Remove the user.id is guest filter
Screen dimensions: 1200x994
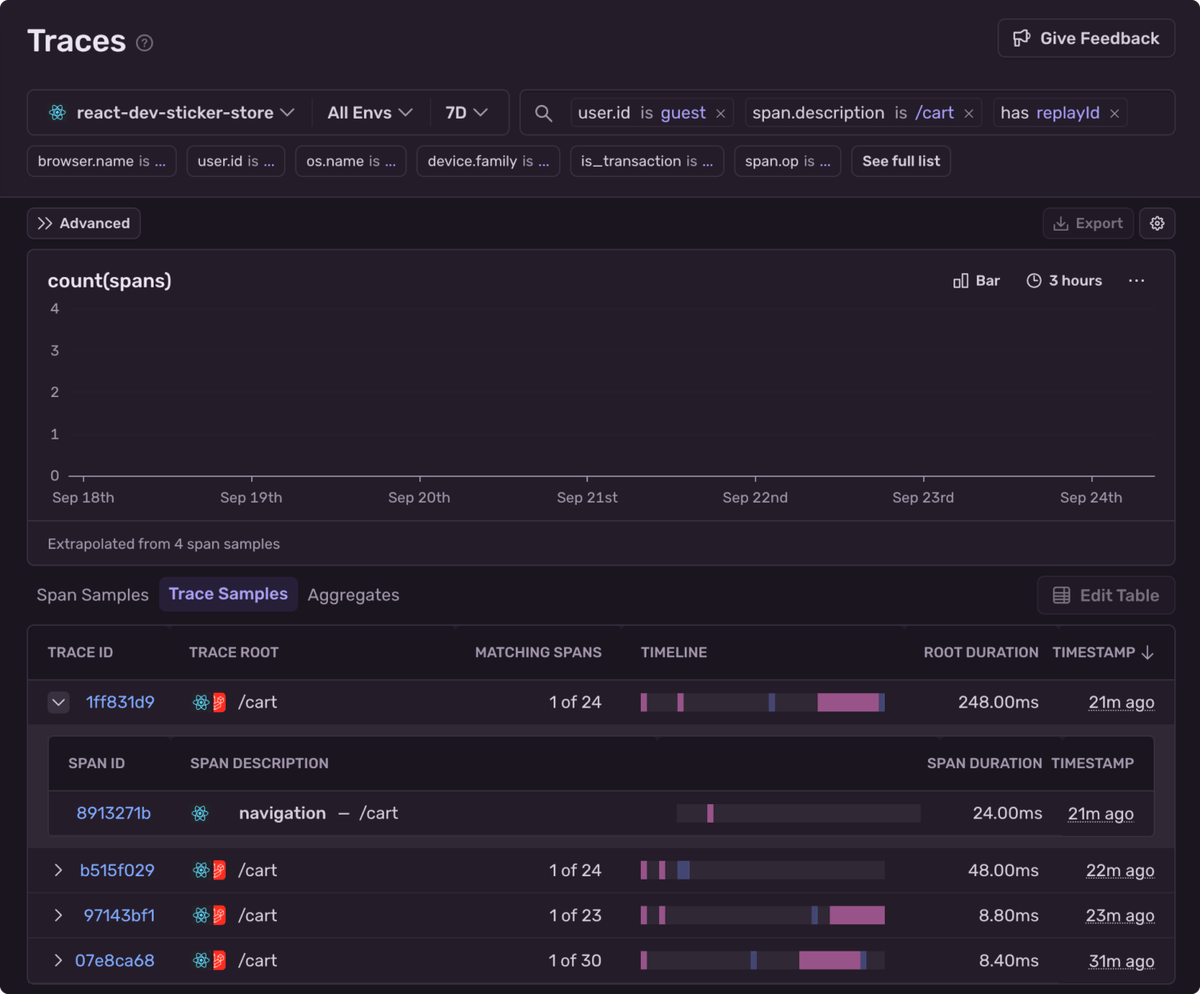720,113
